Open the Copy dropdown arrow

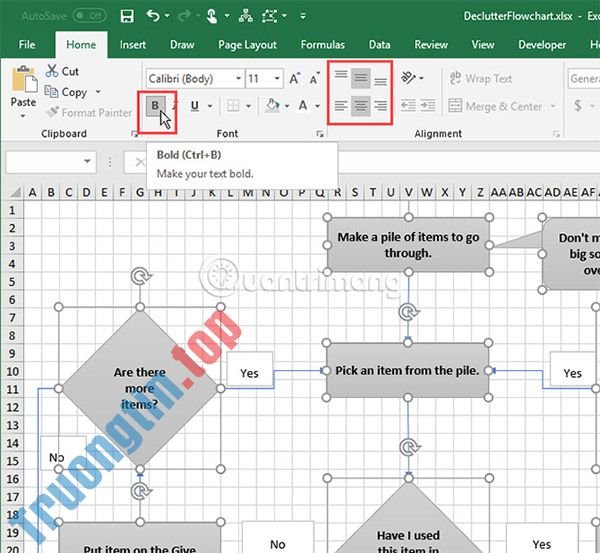pos(98,92)
